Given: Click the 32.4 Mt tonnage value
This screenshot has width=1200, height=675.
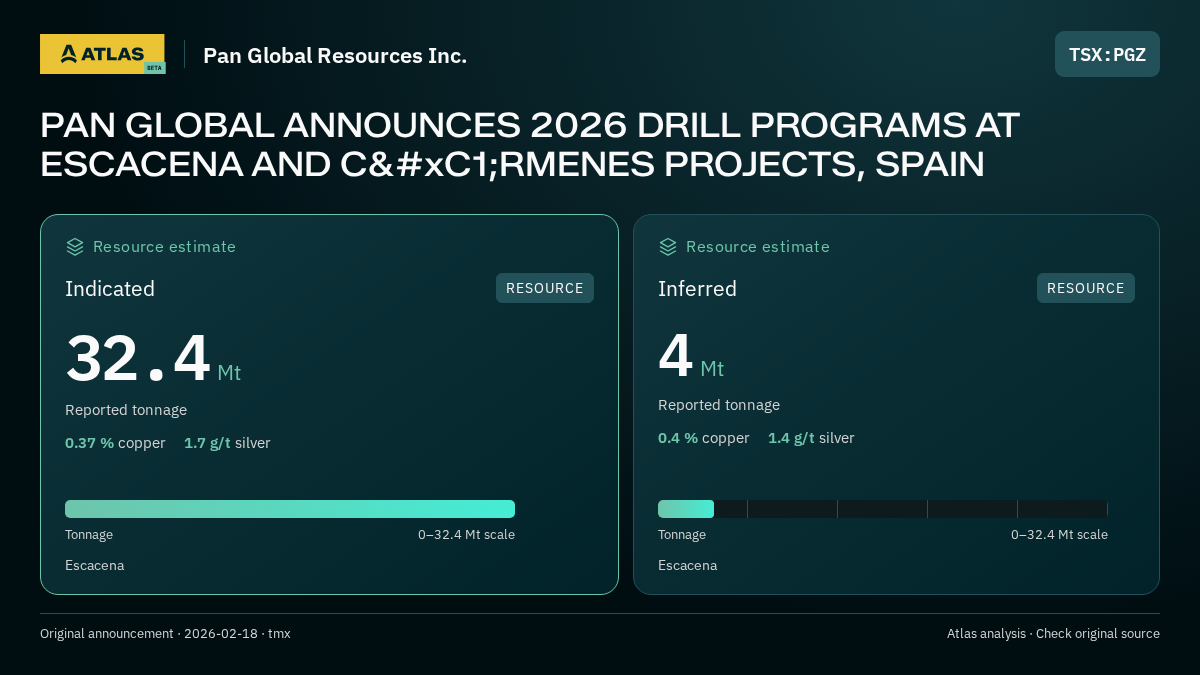Looking at the screenshot, I should pyautogui.click(x=153, y=359).
